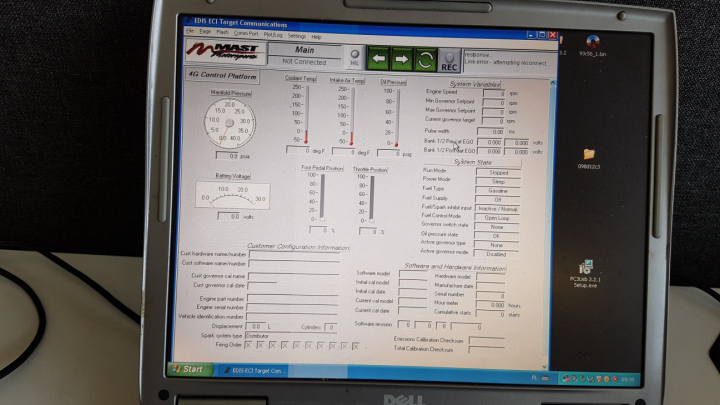Image resolution: width=720 pixels, height=405 pixels.
Task: Click the PL language indicator in taskbar
Action: click(x=534, y=378)
